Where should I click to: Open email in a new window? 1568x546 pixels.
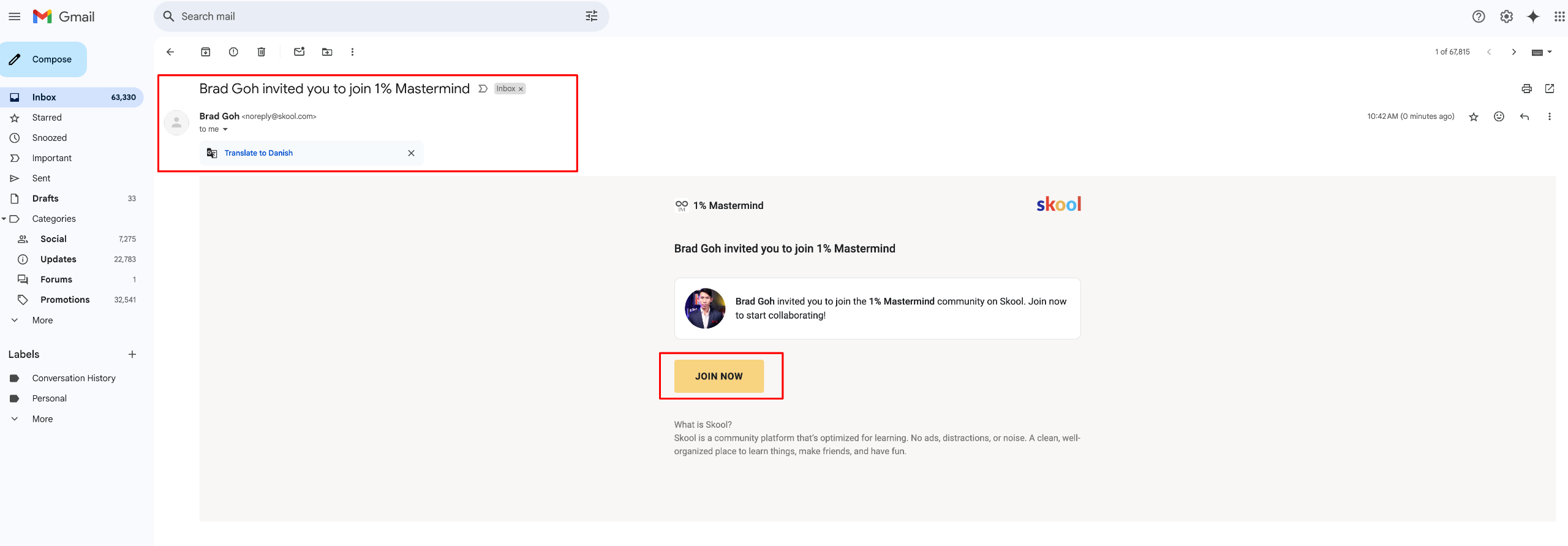(x=1550, y=89)
